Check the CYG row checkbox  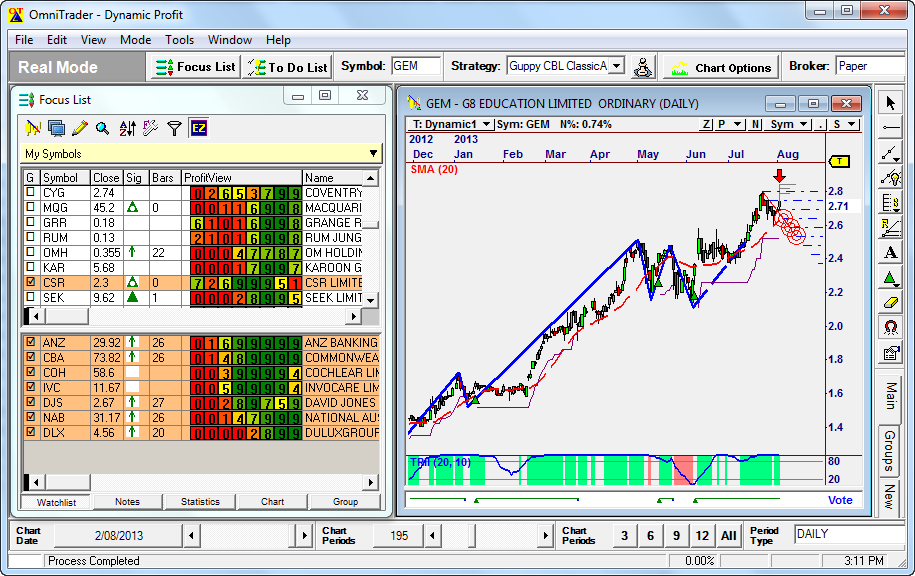[30, 192]
